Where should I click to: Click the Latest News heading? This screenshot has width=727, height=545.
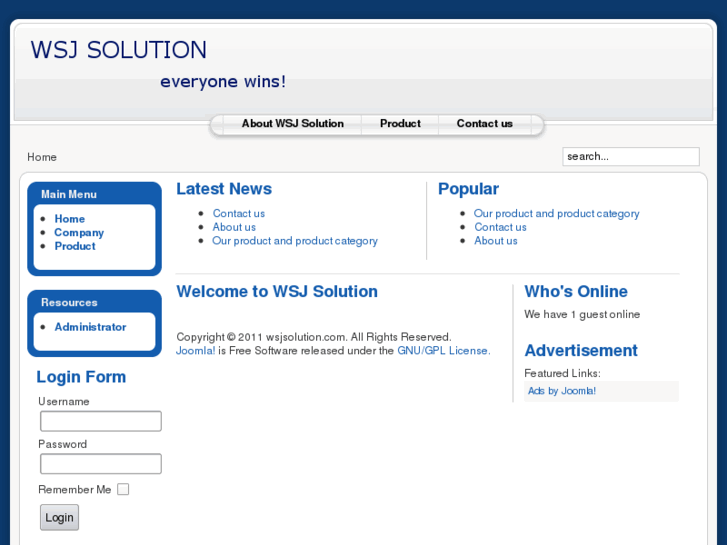224,189
